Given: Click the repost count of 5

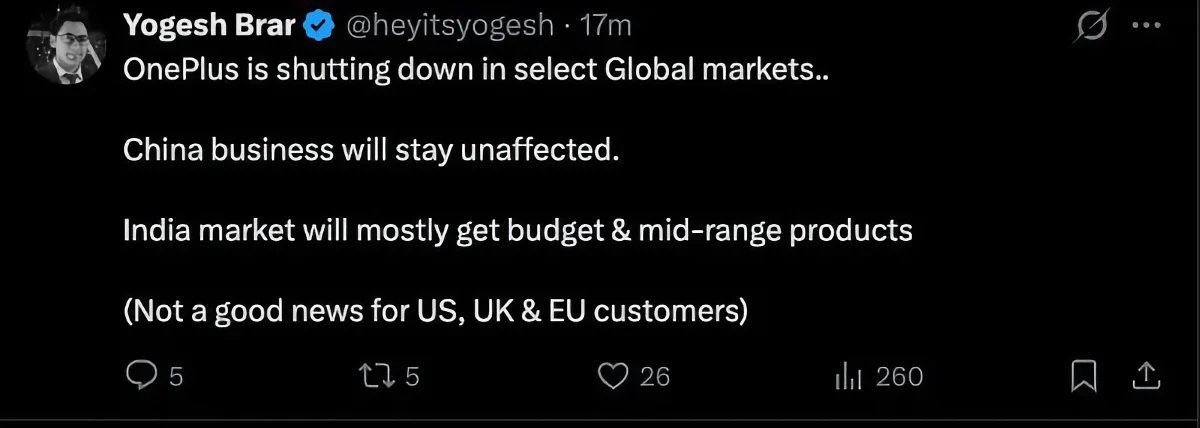Looking at the screenshot, I should coord(411,377).
